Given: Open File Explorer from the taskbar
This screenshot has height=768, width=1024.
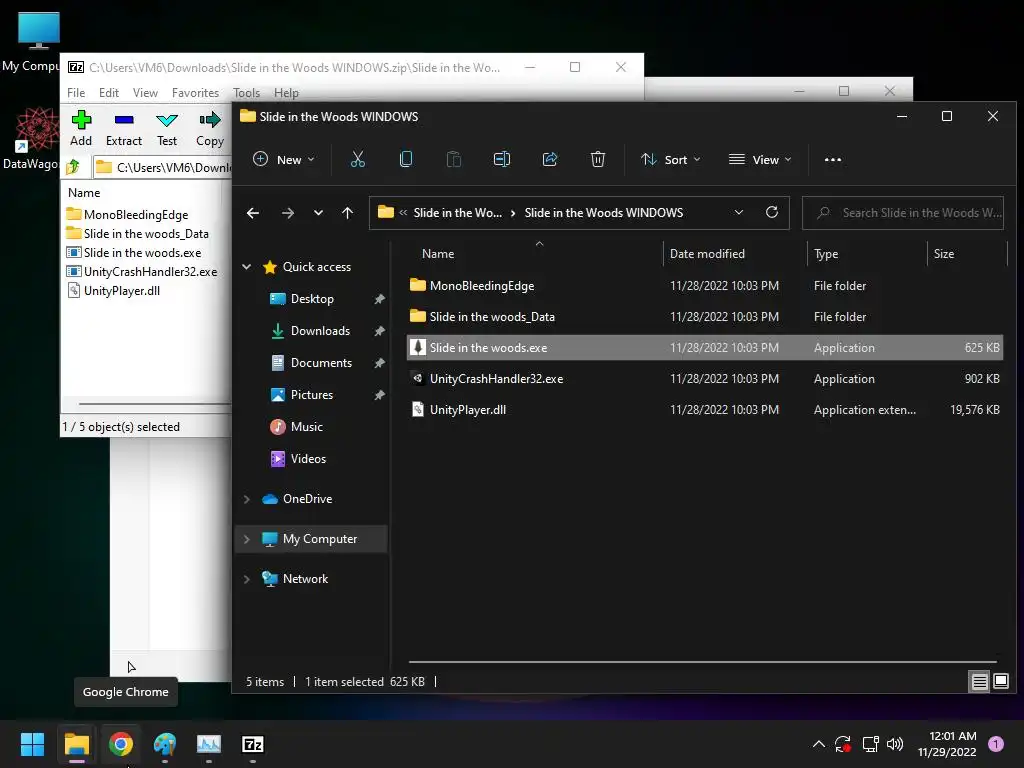Looking at the screenshot, I should [x=76, y=744].
